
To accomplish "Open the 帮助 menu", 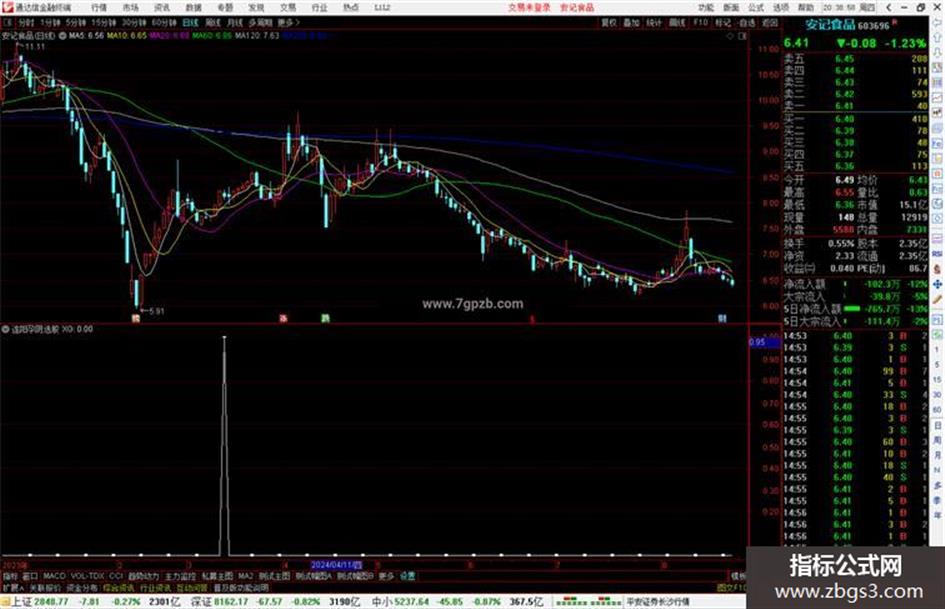I will click(806, 8).
